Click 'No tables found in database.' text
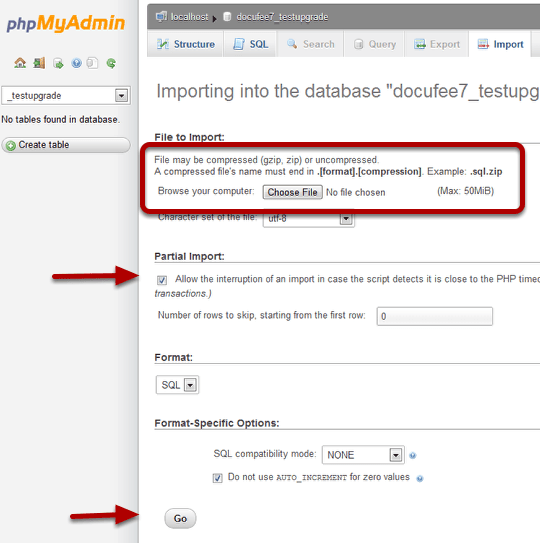The width and height of the screenshot is (540, 543). (61, 119)
